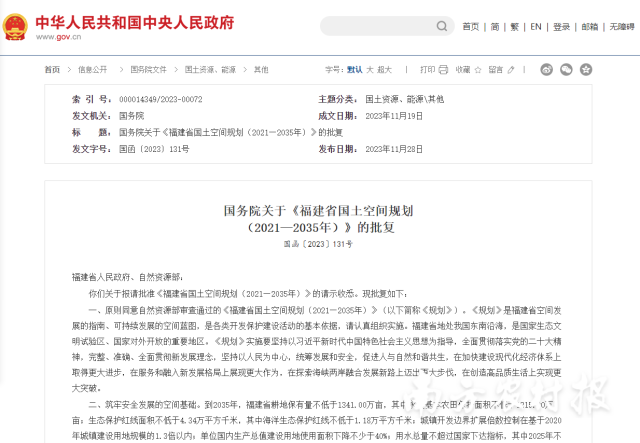Image resolution: width=640 pixels, height=443 pixels.
Task: Share to Weibo icon
Action: pyautogui.click(x=547, y=69)
